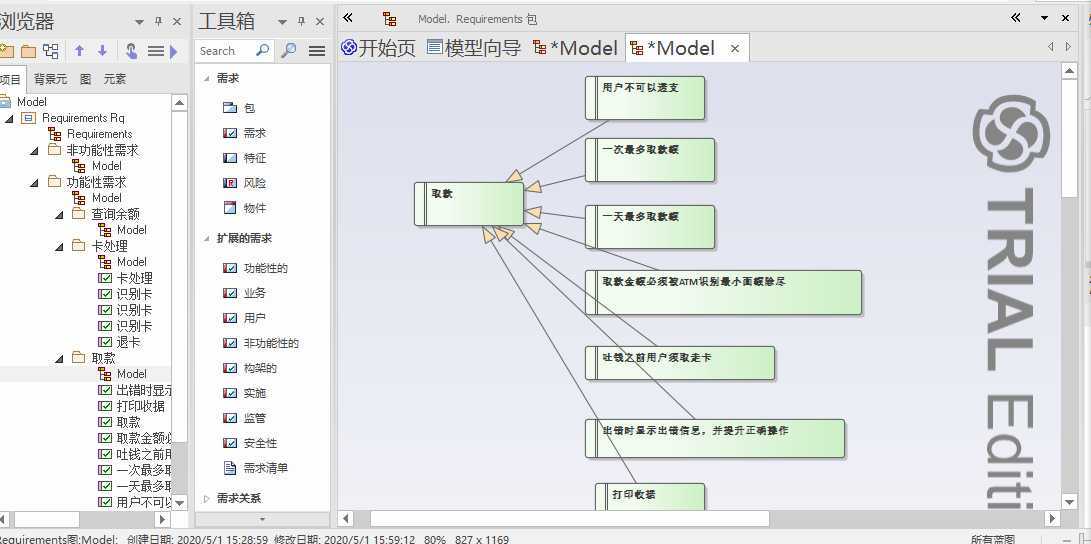
Task: Click the toolbox Search input field
Action: click(225, 51)
